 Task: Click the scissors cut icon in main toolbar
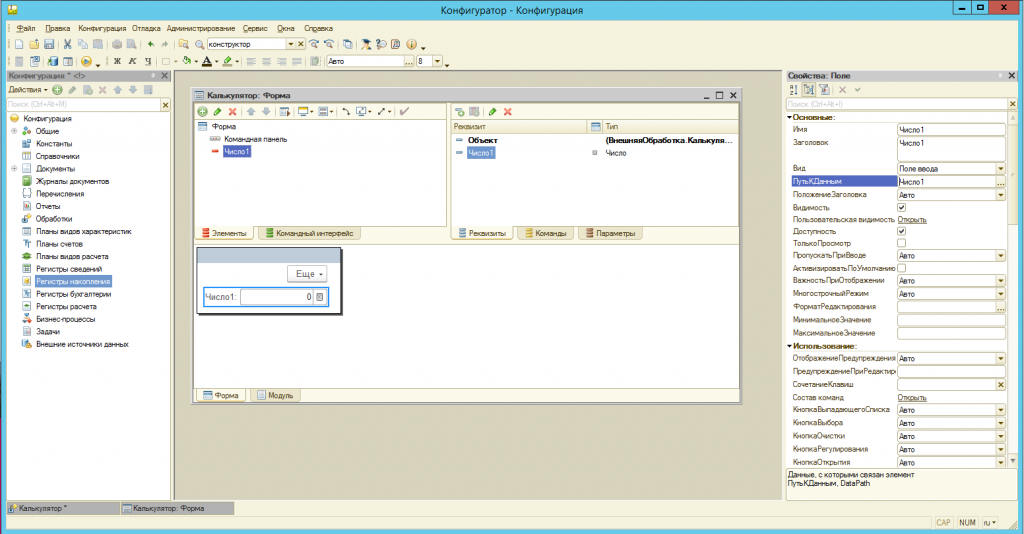[68, 45]
